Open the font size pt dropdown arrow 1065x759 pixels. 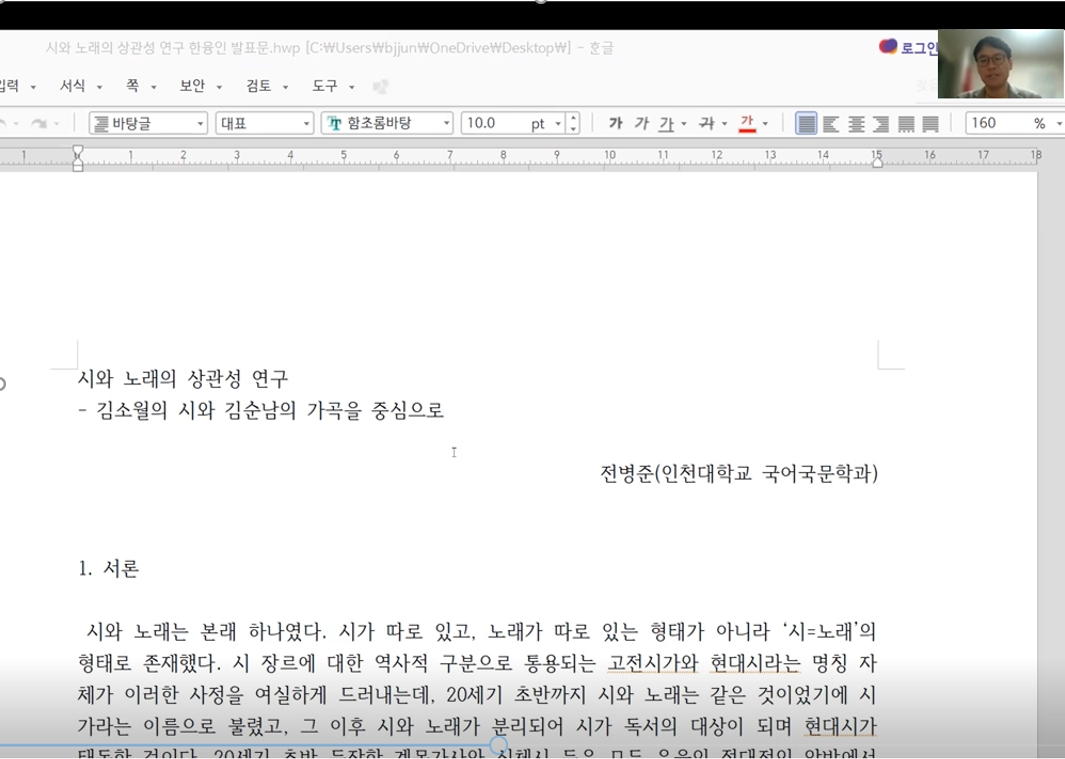click(558, 123)
